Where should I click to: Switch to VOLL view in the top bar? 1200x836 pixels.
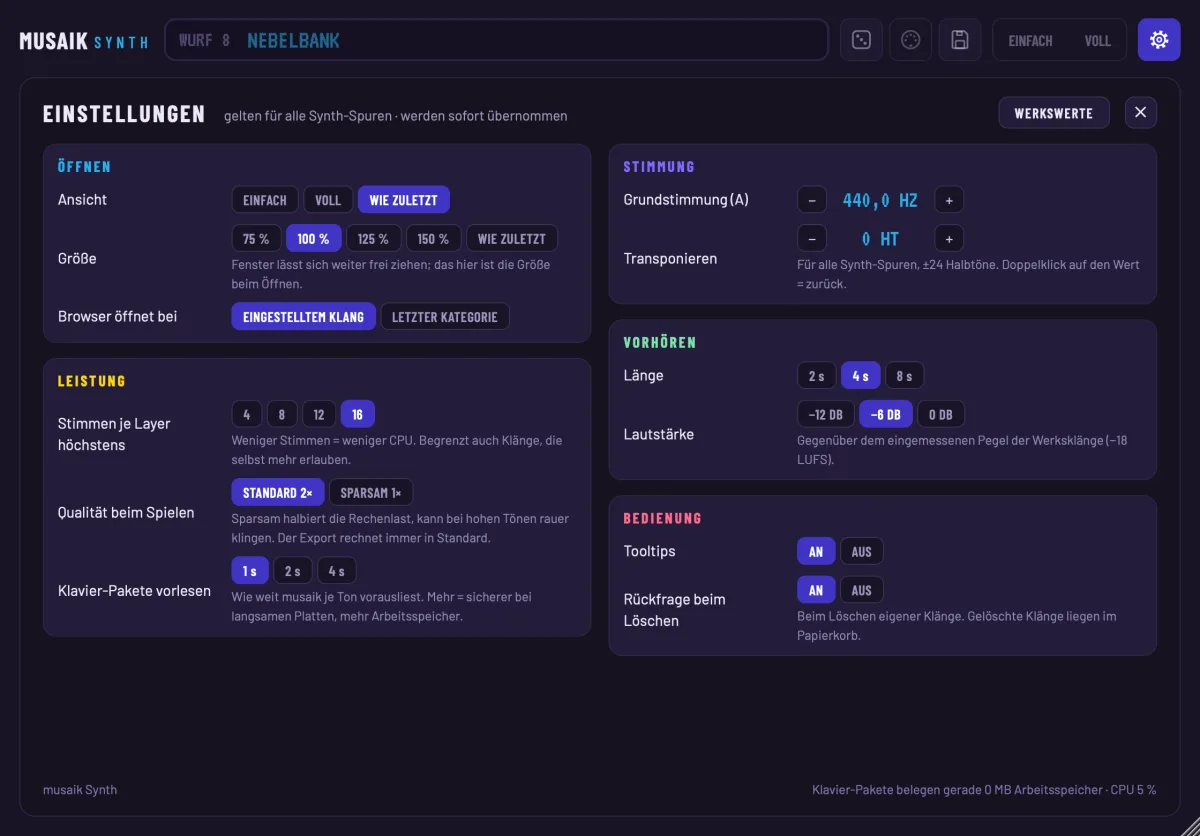(1097, 41)
